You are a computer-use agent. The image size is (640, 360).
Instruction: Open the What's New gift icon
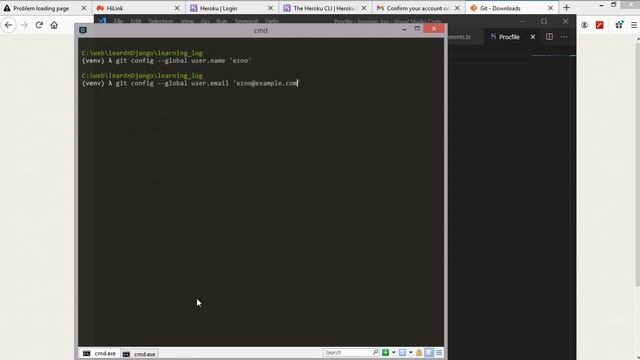(x=619, y=25)
